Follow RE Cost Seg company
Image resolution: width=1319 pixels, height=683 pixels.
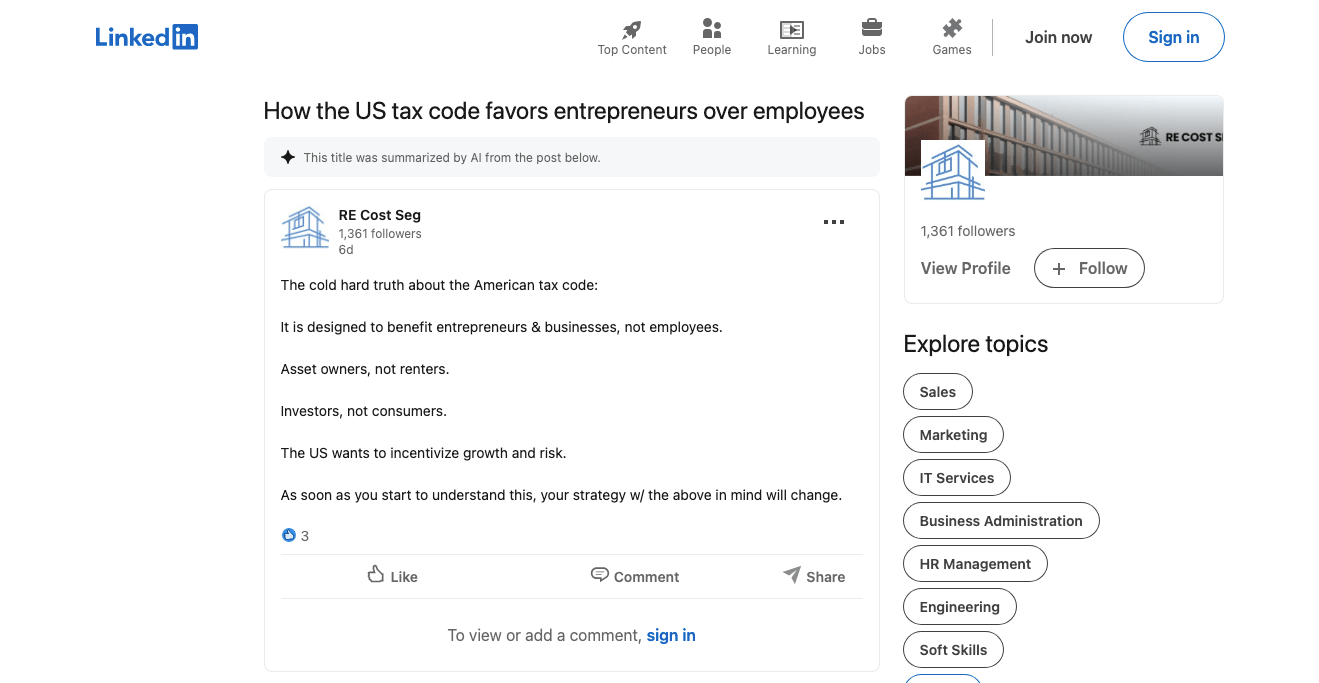[x=1089, y=268]
